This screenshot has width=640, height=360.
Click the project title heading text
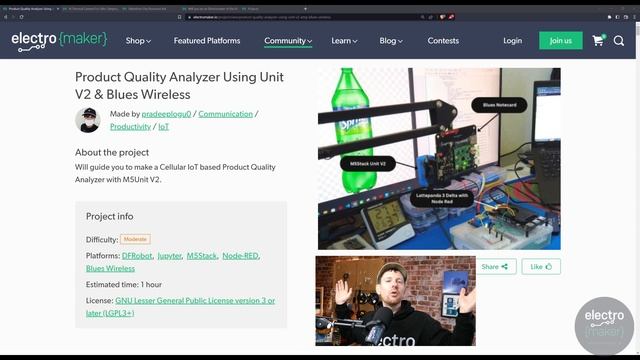pyautogui.click(x=179, y=86)
